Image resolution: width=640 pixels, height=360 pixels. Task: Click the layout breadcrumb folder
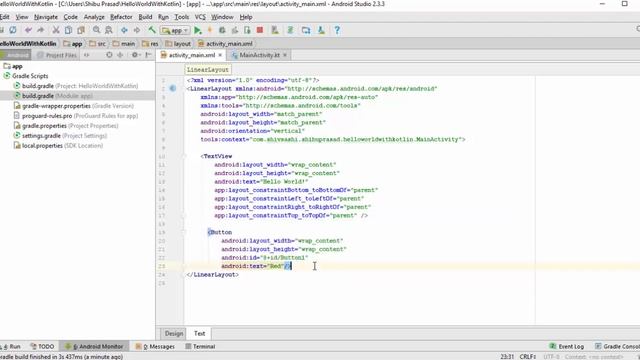coord(178,44)
